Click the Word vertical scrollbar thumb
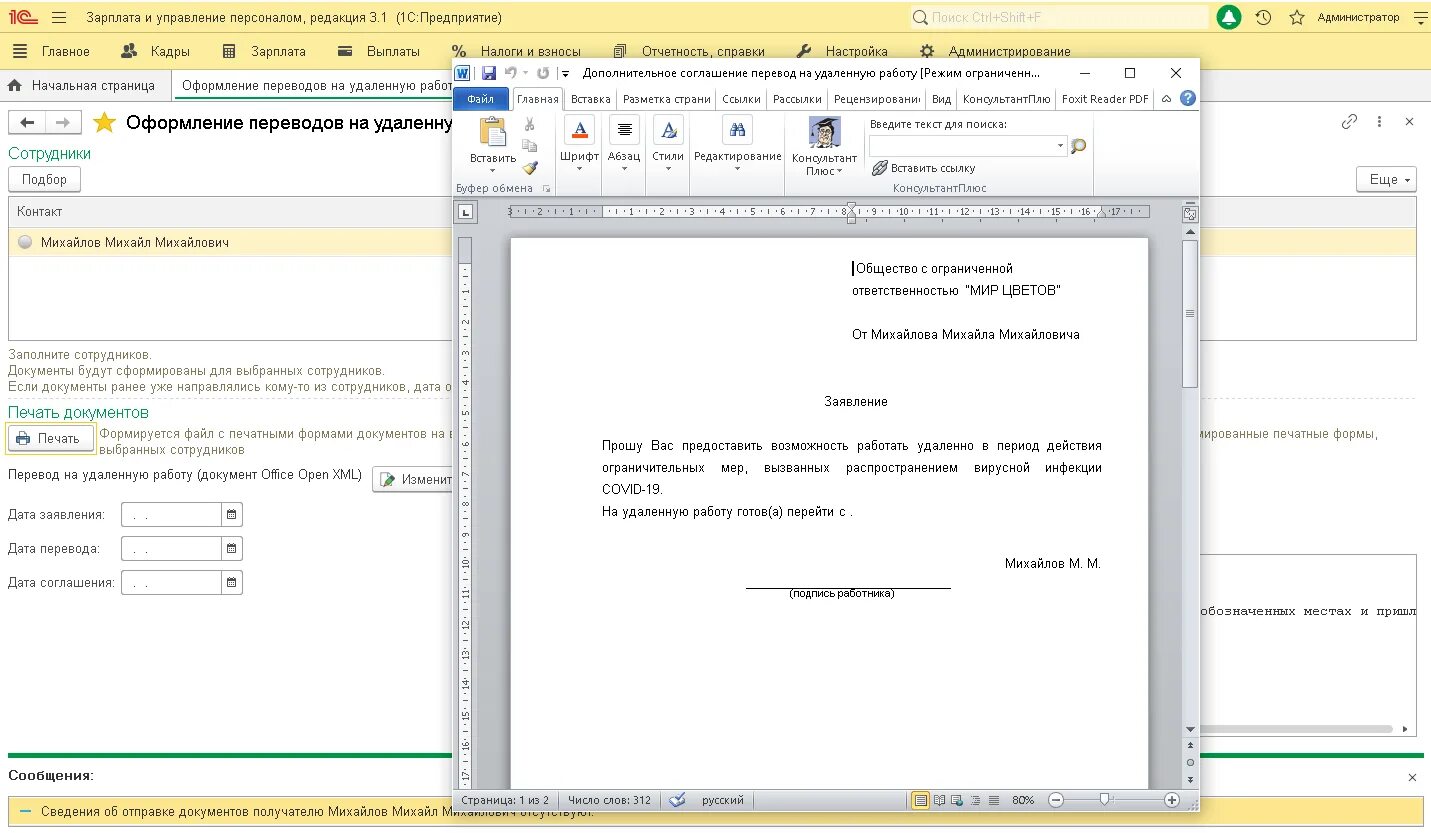Screen dimensions: 1431x833 pyautogui.click(x=1190, y=313)
